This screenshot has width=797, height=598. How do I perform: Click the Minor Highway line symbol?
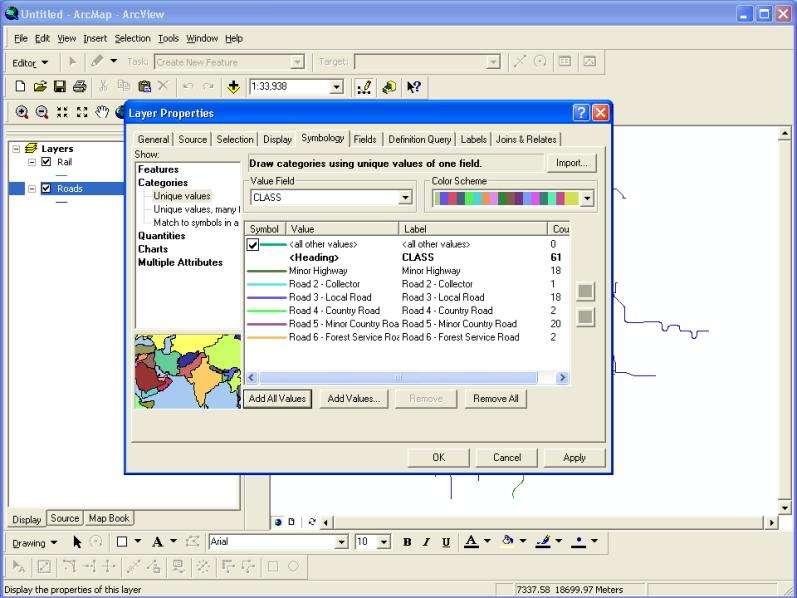click(x=266, y=271)
